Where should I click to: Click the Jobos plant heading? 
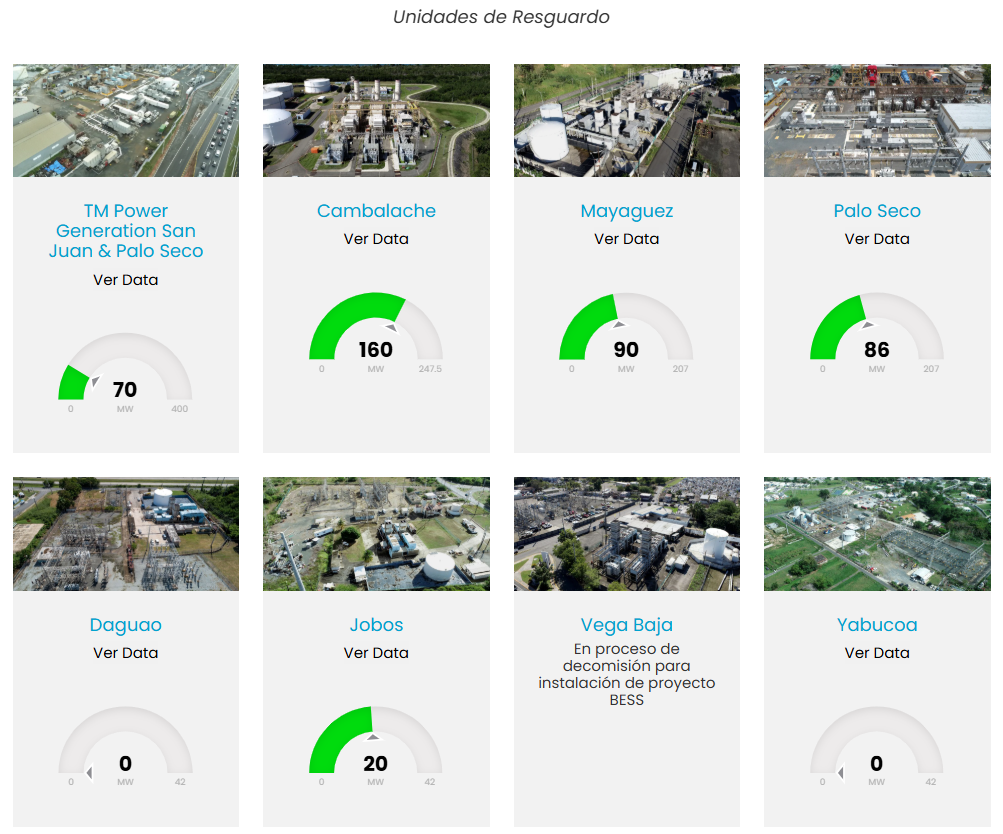(376, 625)
